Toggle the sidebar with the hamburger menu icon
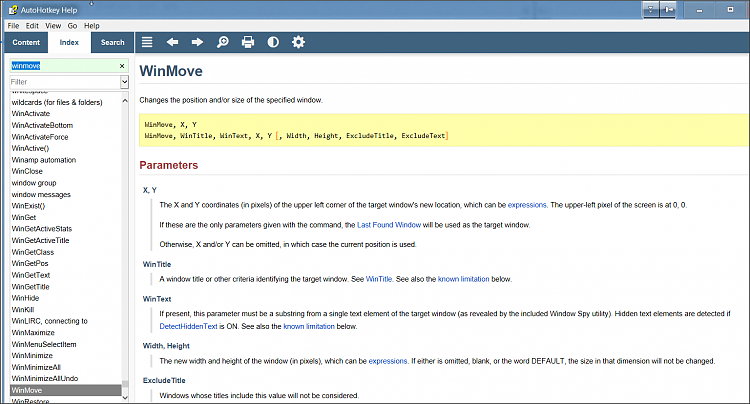Screen dimensions: 750x404 point(147,43)
